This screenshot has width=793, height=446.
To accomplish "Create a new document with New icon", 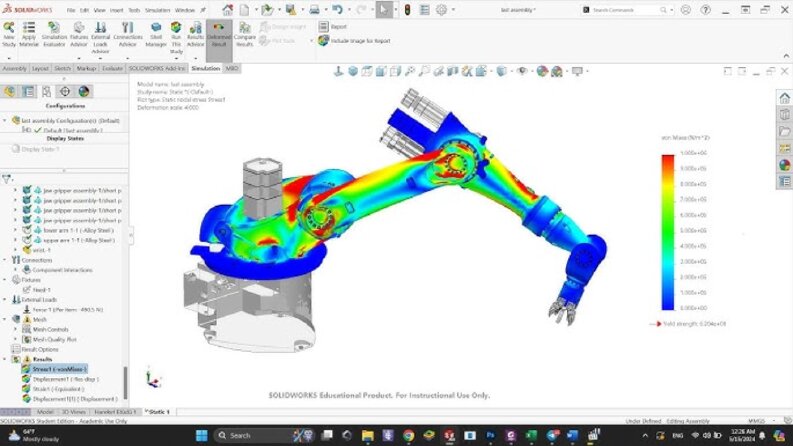I will point(244,10).
